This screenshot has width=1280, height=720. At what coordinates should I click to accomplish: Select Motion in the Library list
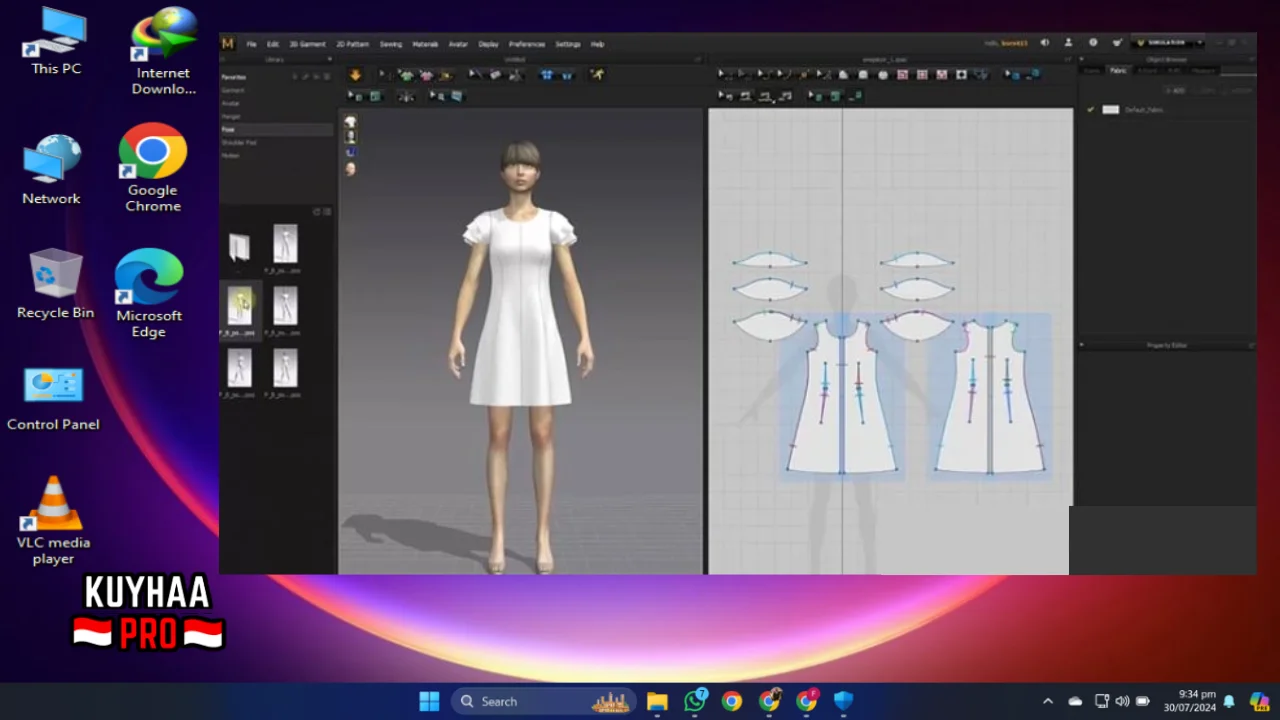pos(231,155)
